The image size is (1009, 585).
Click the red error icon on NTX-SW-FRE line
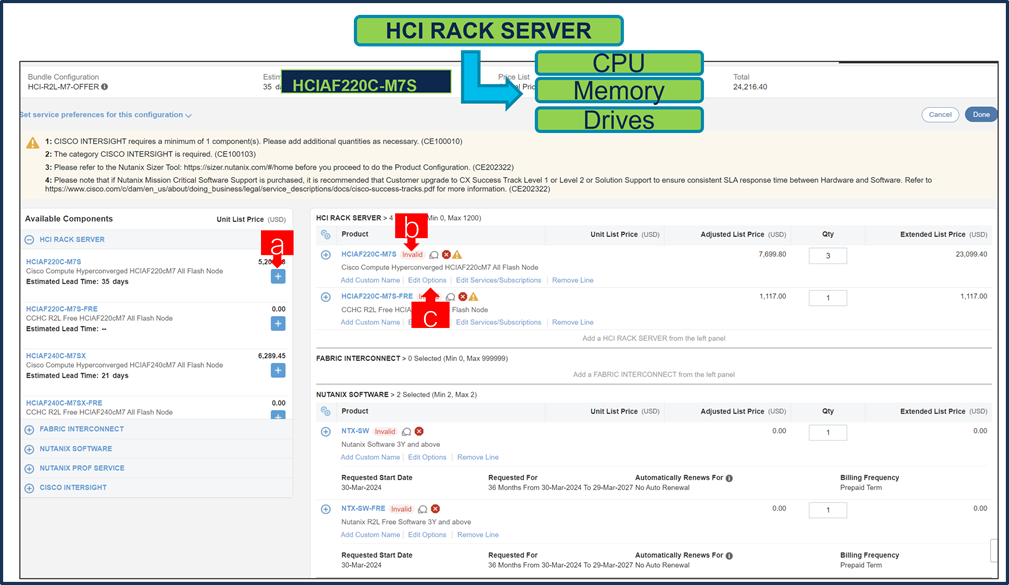tap(436, 509)
